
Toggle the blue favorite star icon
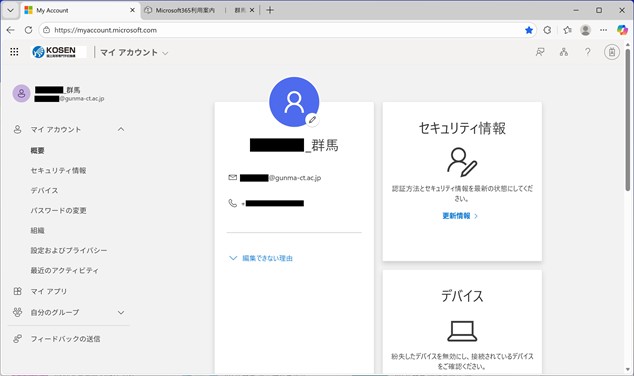click(529, 30)
